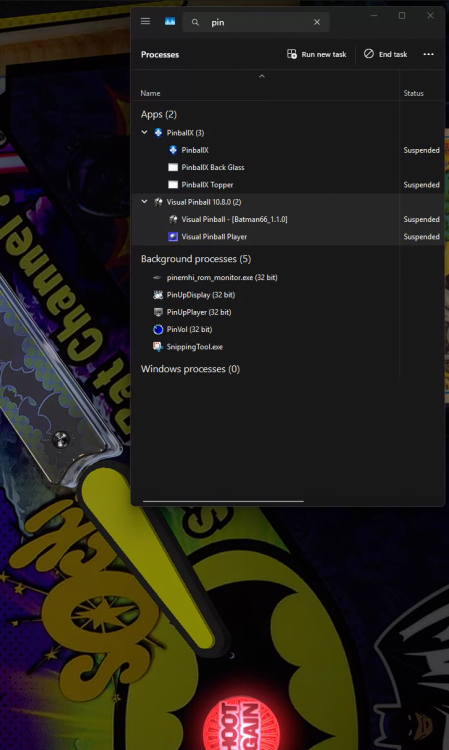Collapse the PinballX (3) group
449x750 pixels.
tap(144, 132)
